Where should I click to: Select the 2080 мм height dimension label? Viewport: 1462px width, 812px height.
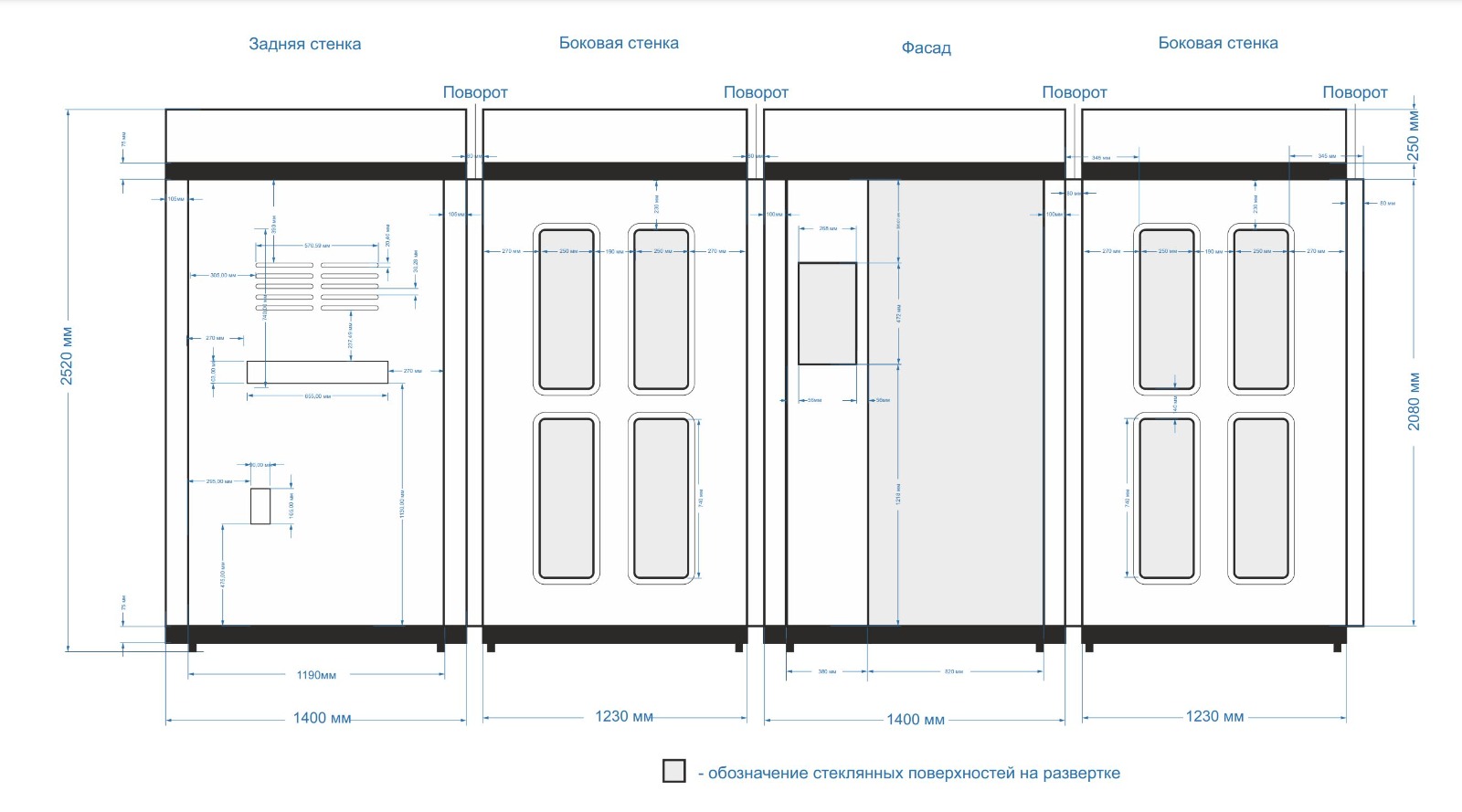(x=1414, y=401)
